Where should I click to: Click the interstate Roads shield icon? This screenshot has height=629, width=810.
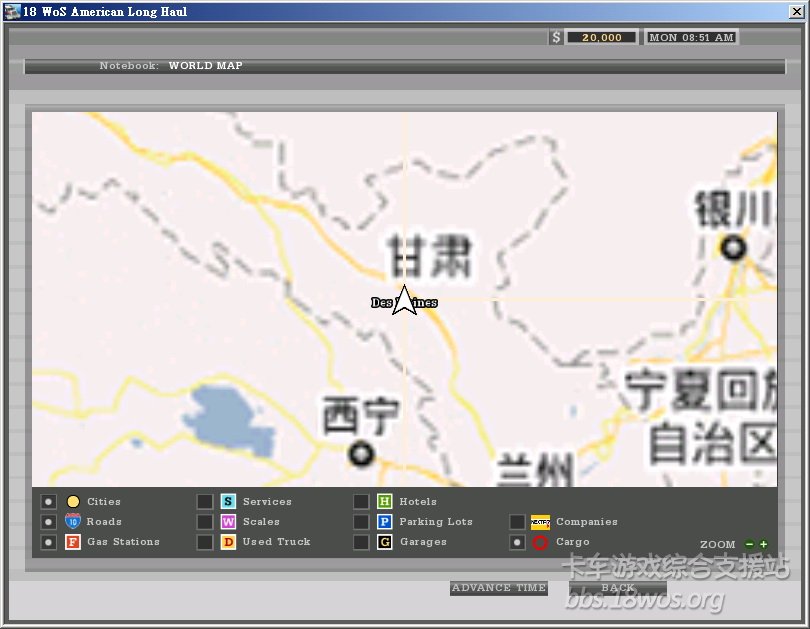coord(73,522)
